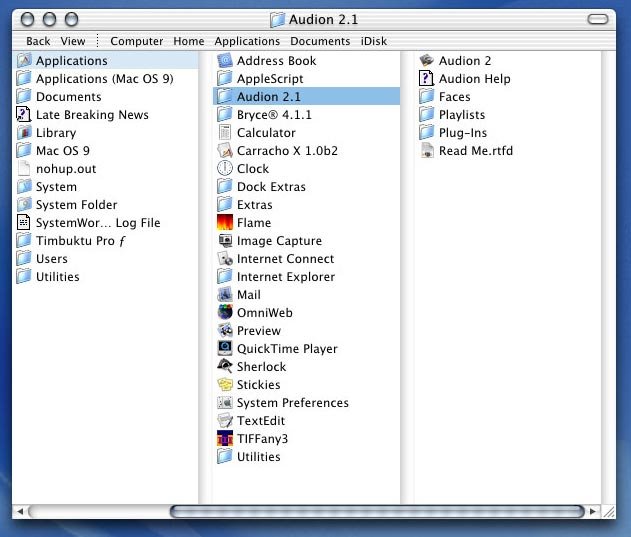Click the window resize grip corner
The image size is (631, 537).
coord(609,512)
